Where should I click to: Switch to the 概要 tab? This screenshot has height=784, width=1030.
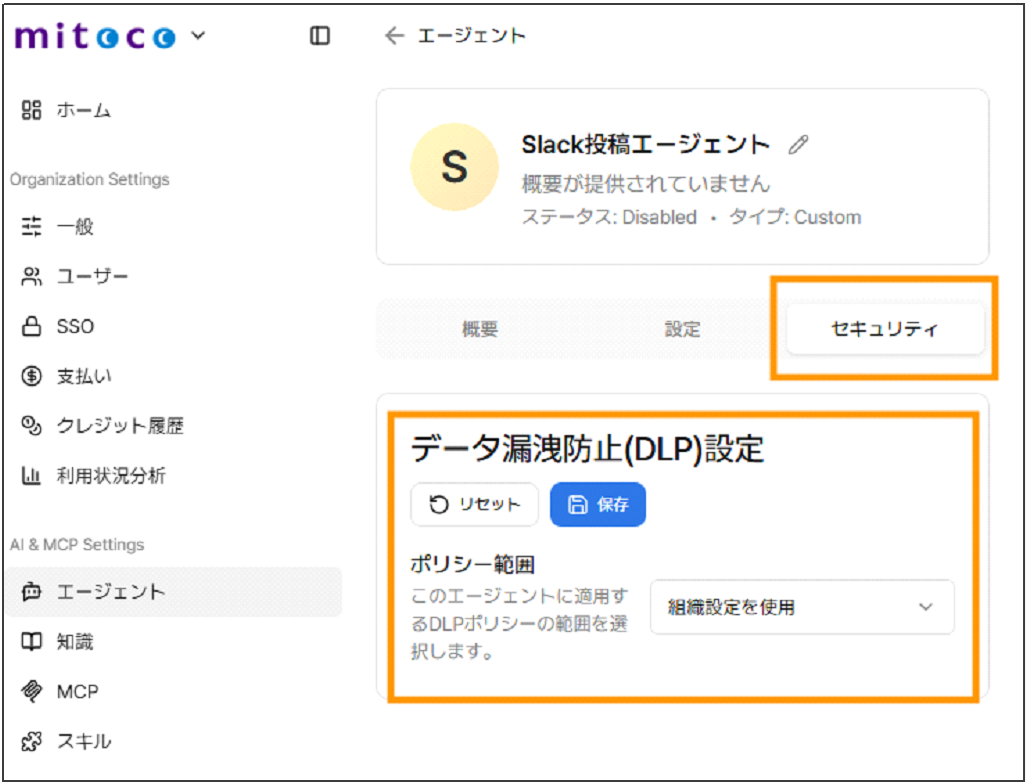click(480, 328)
